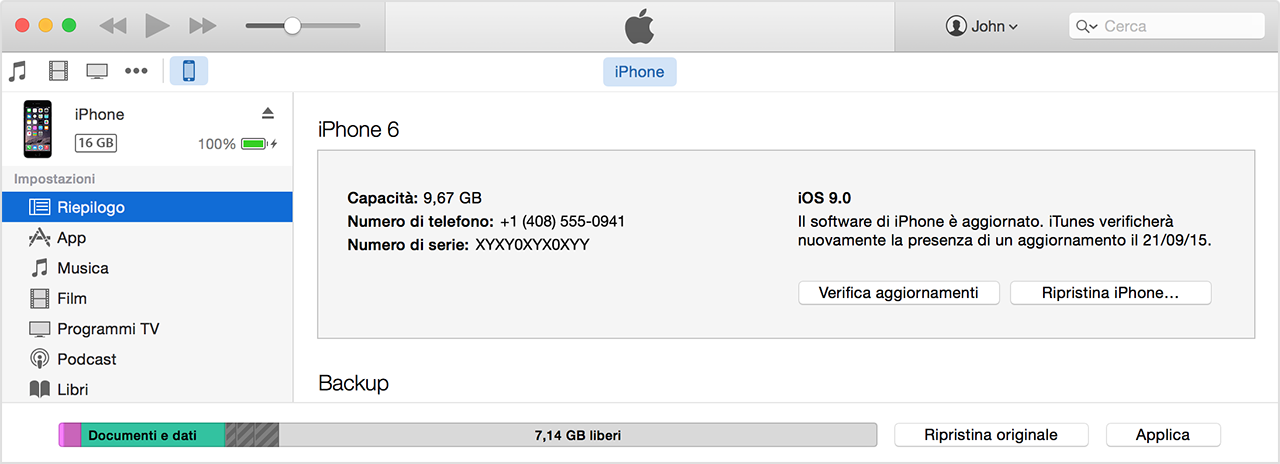Click the Ripristina iPhone… button
This screenshot has height=464, width=1280.
[1110, 293]
